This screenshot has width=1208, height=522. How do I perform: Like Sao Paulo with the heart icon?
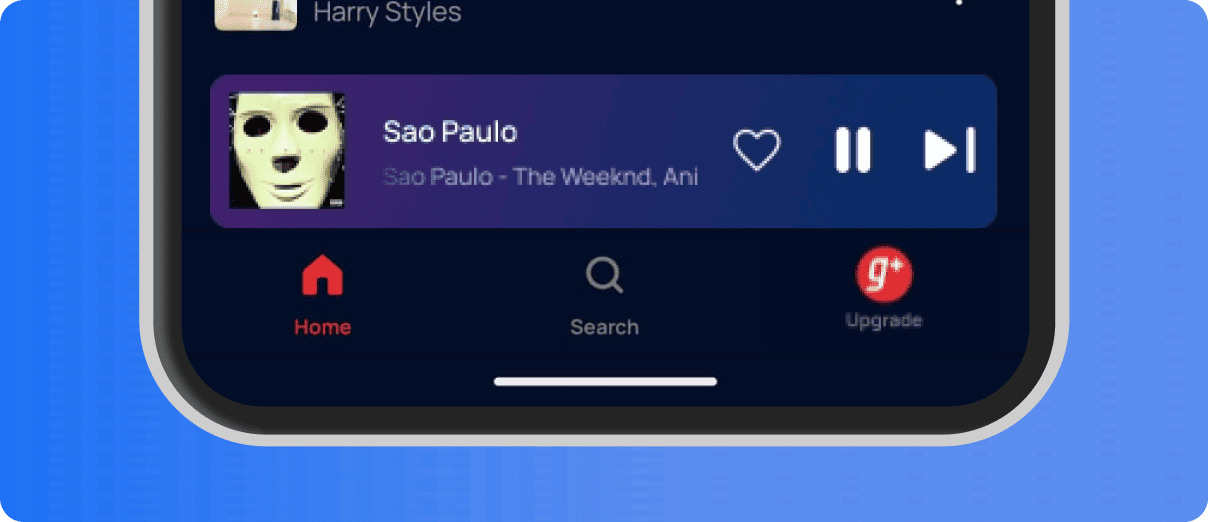756,151
